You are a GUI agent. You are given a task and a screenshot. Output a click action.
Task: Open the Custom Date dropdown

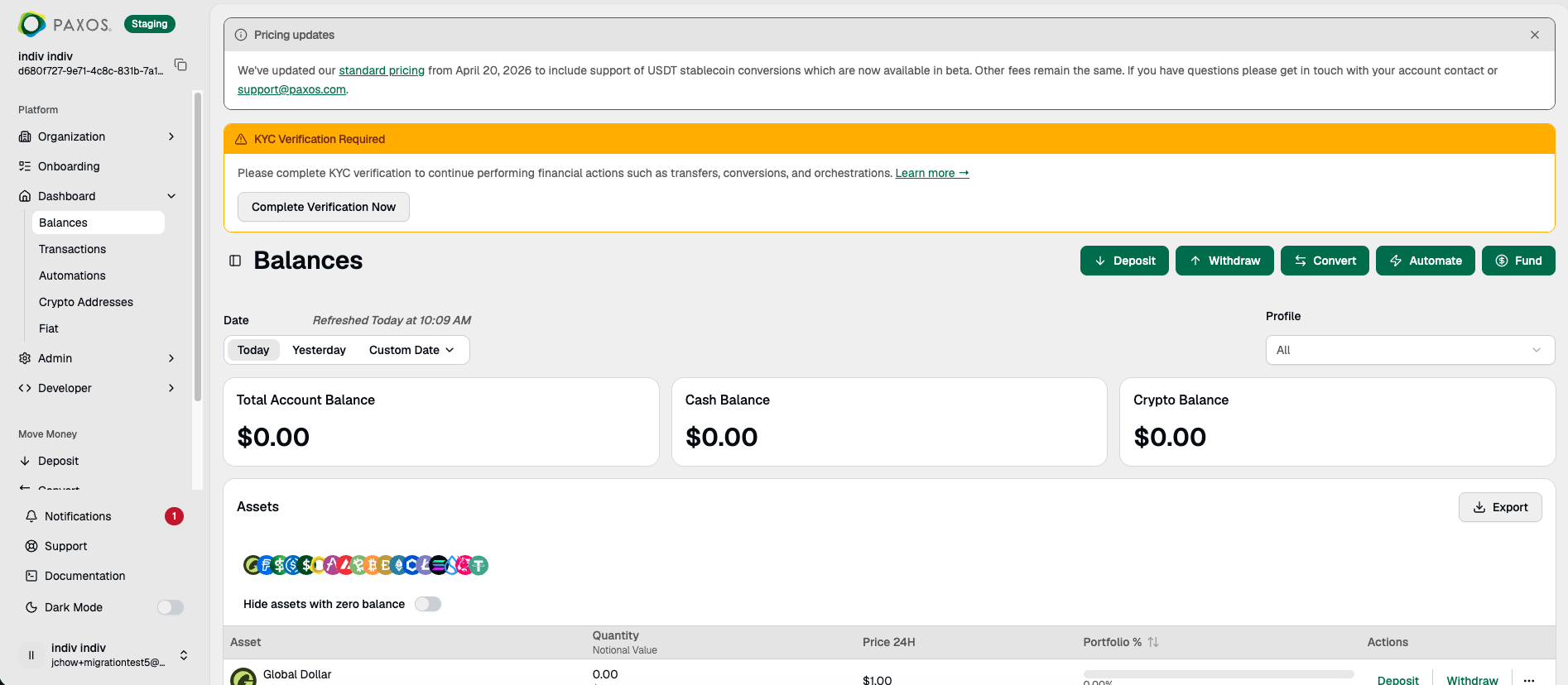411,350
